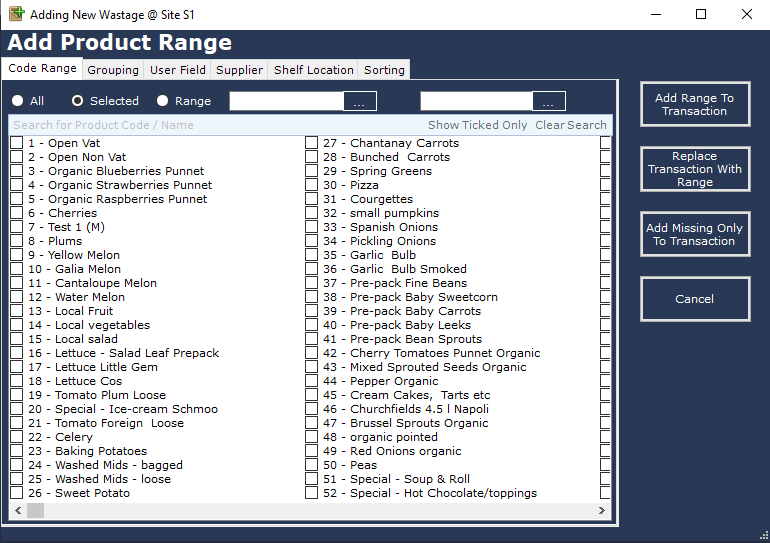Click Add Missing Only To Transaction
Screen dimensions: 770x543
click(695, 234)
